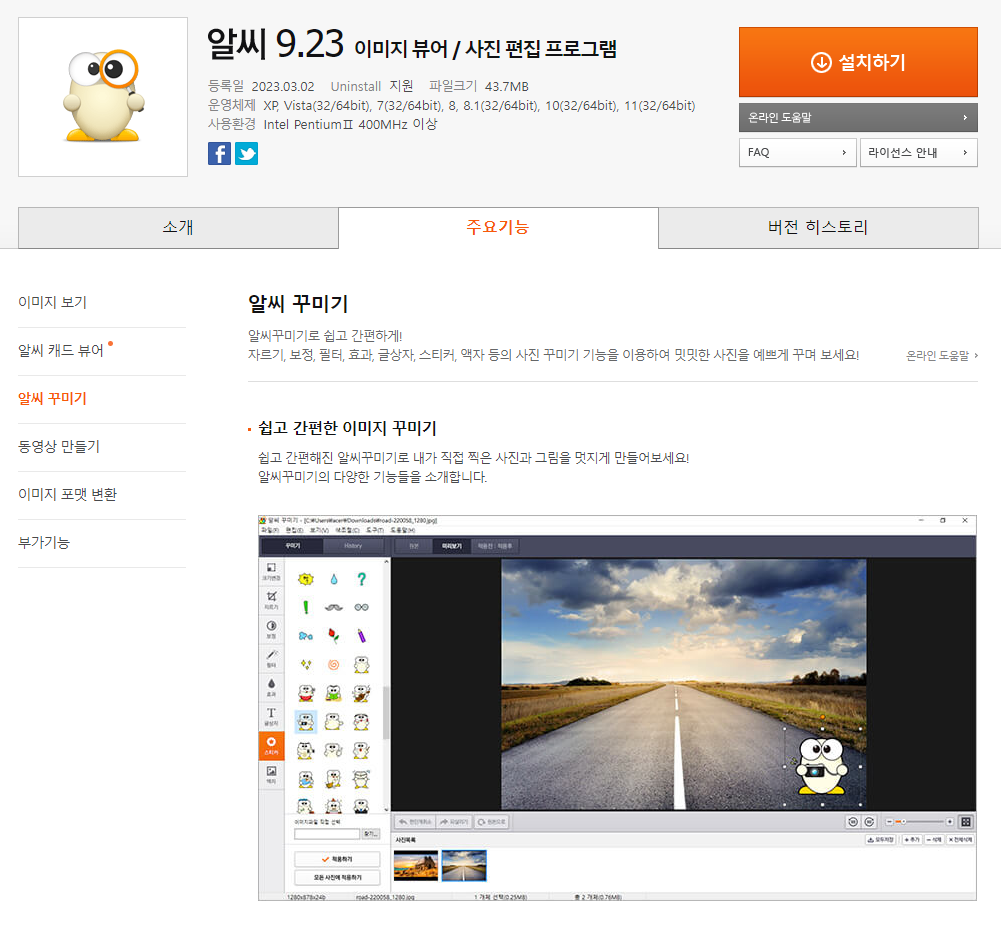
Task: Click the 적용하기 apply button
Action: pos(337,860)
